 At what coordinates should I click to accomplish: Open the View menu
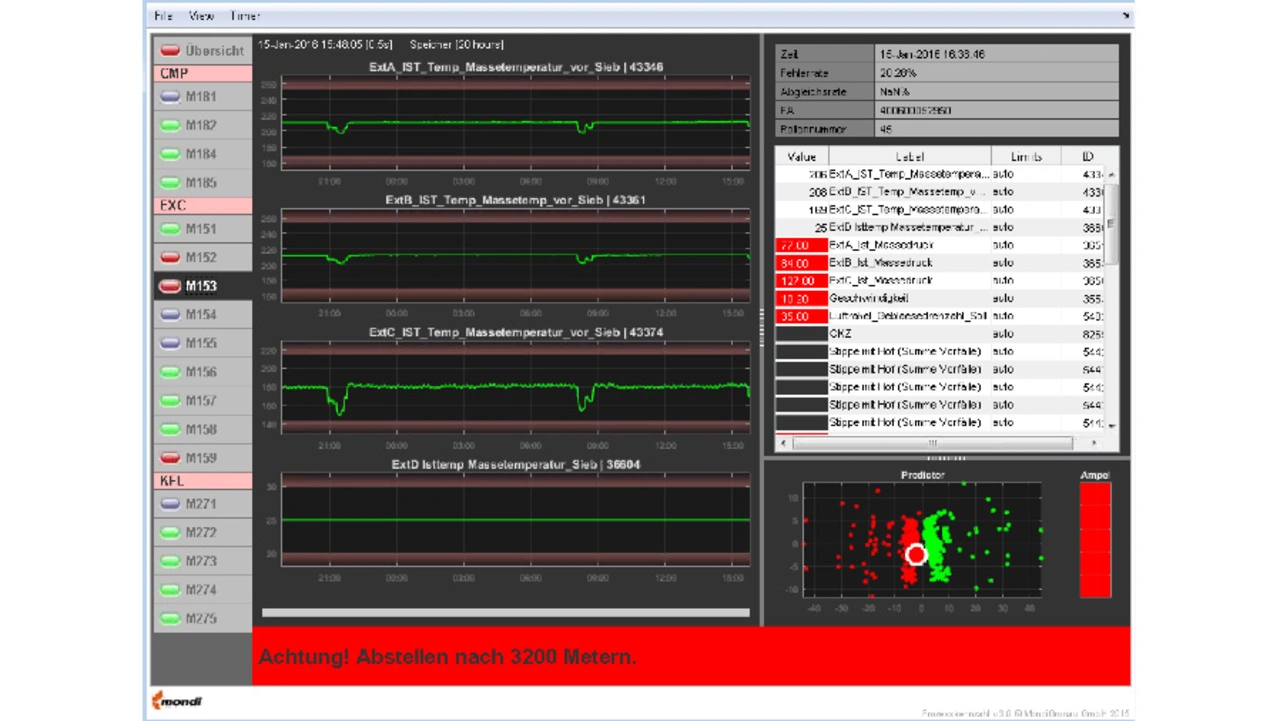201,16
